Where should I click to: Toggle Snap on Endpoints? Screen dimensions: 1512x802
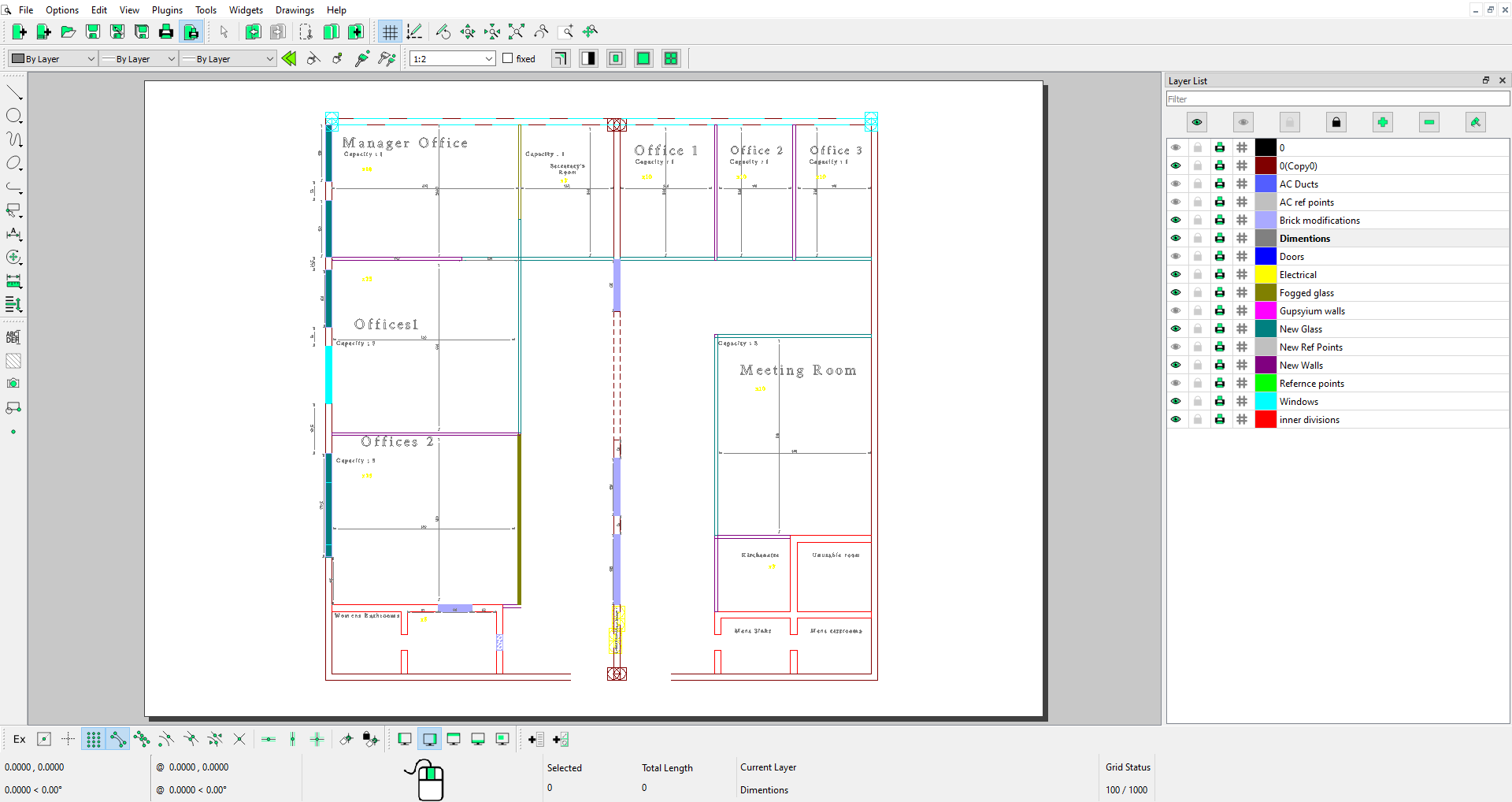pos(117,739)
